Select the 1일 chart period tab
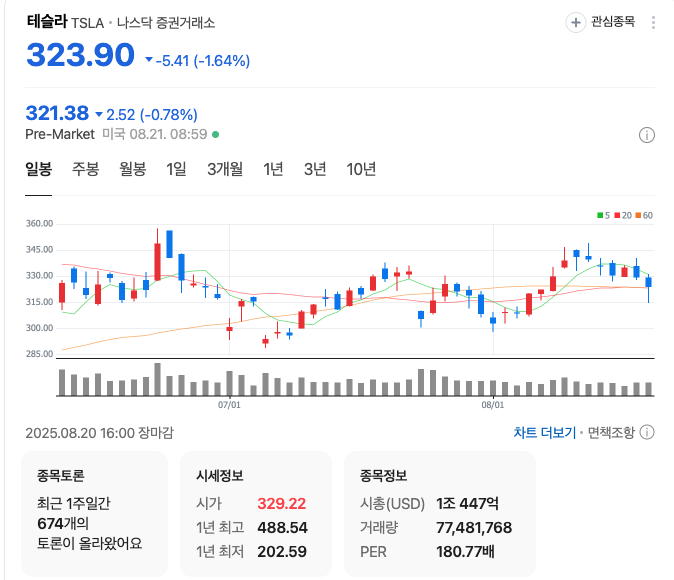Image resolution: width=674 pixels, height=580 pixels. coord(176,169)
